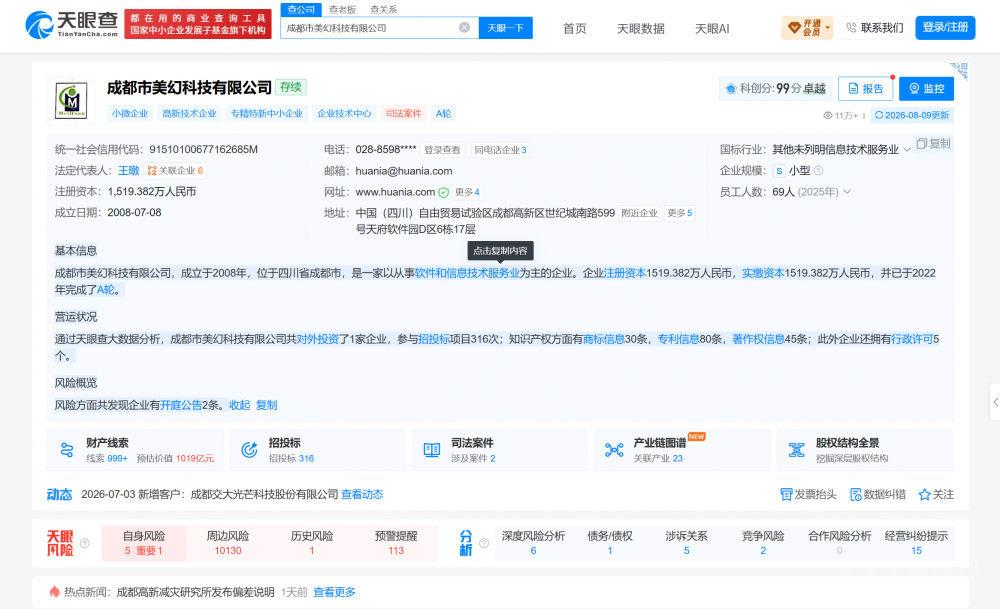Click the 登录查看 phone button
The width and height of the screenshot is (1000, 609).
point(442,150)
